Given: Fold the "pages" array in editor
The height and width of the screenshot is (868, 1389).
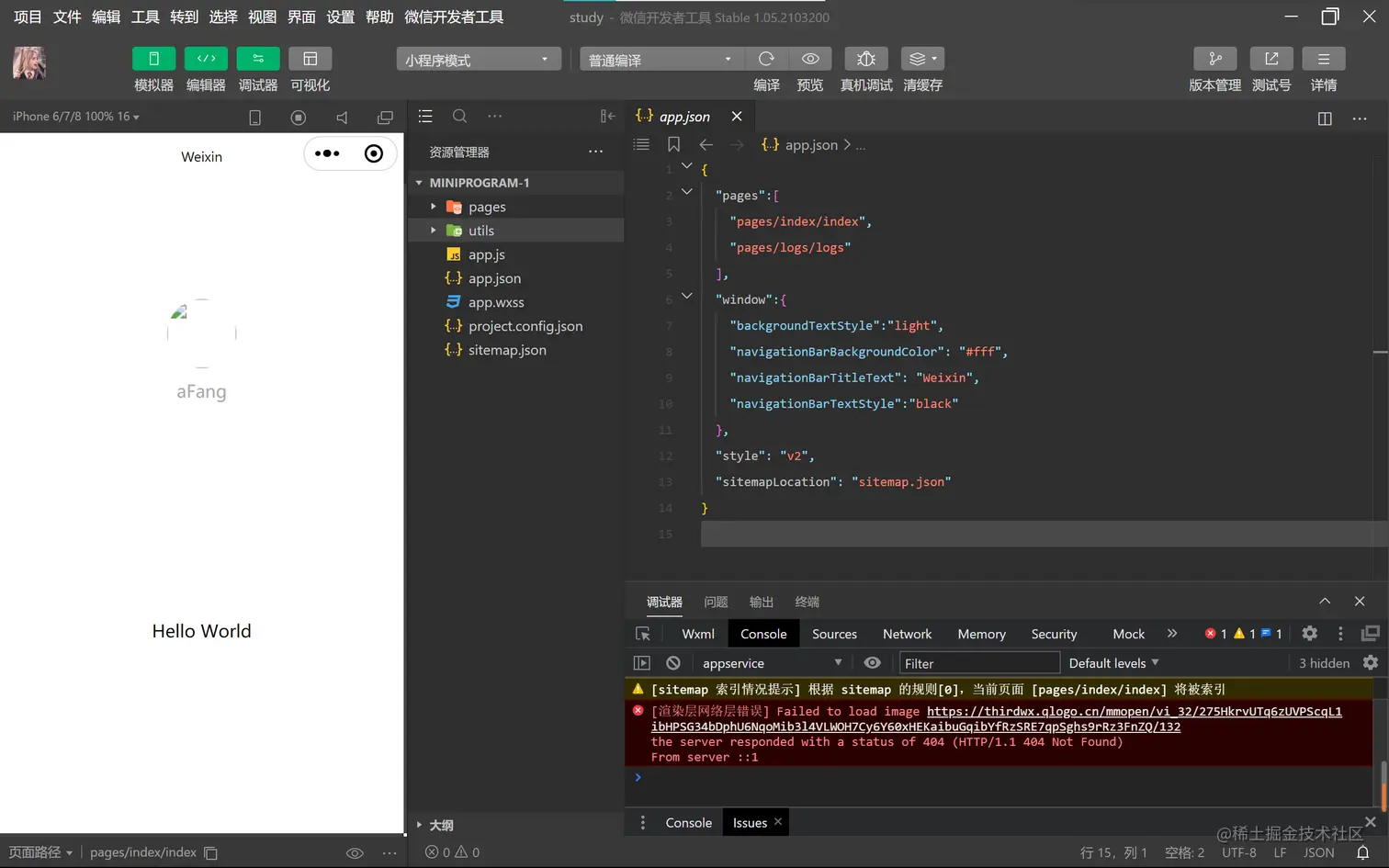Looking at the screenshot, I should (x=686, y=192).
